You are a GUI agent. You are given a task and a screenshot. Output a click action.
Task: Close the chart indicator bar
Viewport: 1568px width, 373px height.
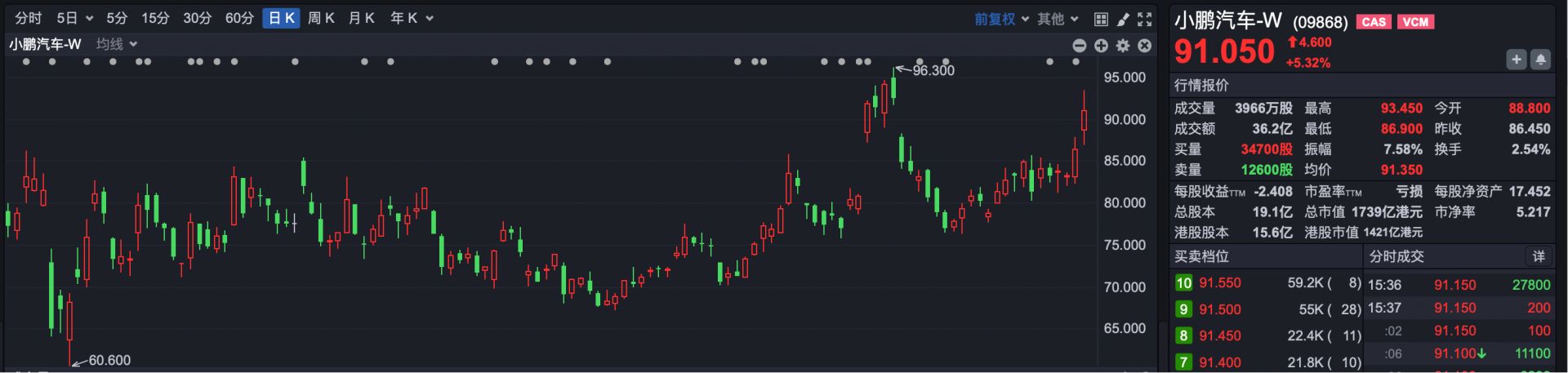[x=1145, y=46]
